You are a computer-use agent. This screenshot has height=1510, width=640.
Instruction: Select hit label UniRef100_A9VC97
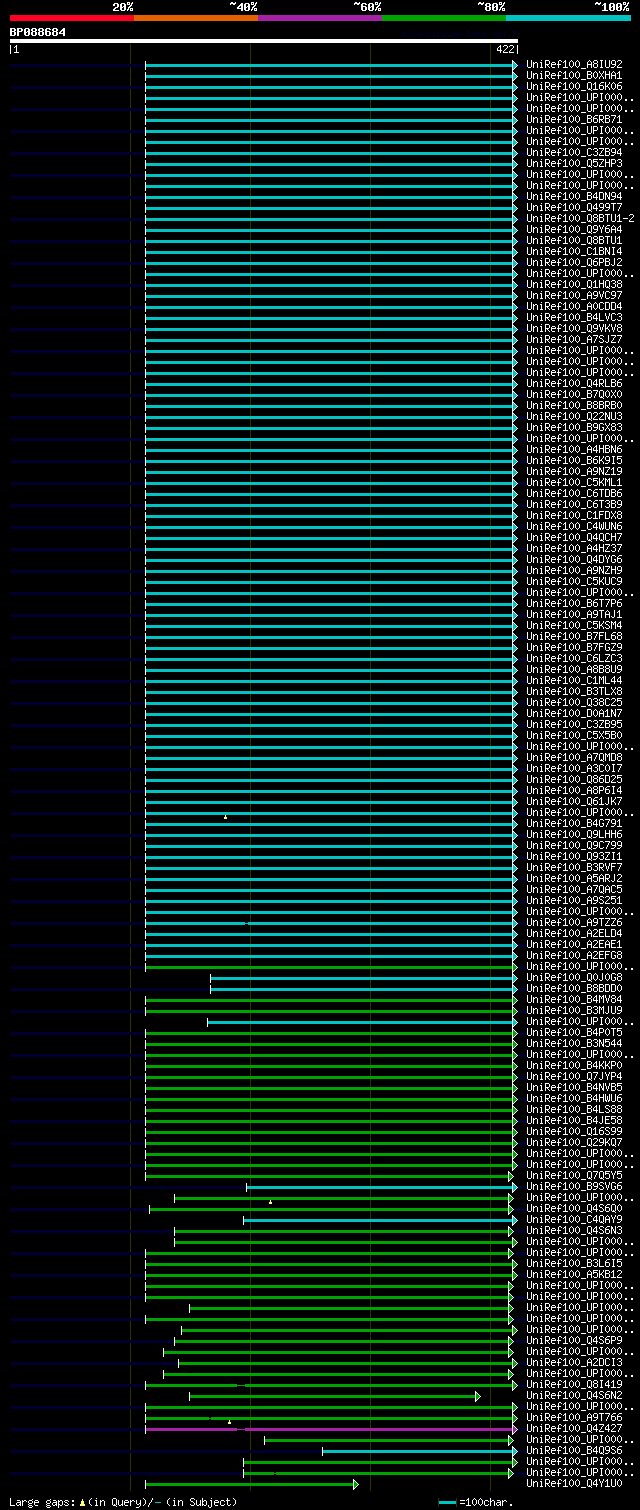coord(574,296)
